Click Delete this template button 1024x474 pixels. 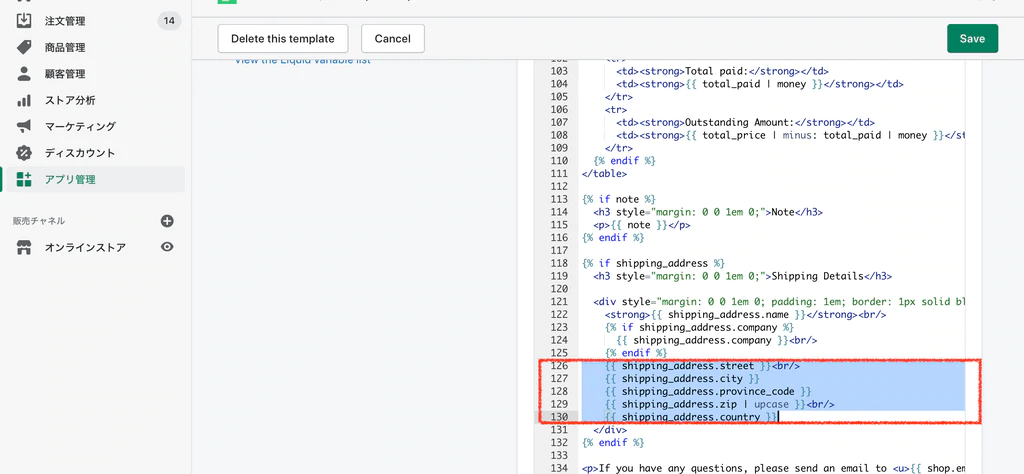tap(283, 39)
